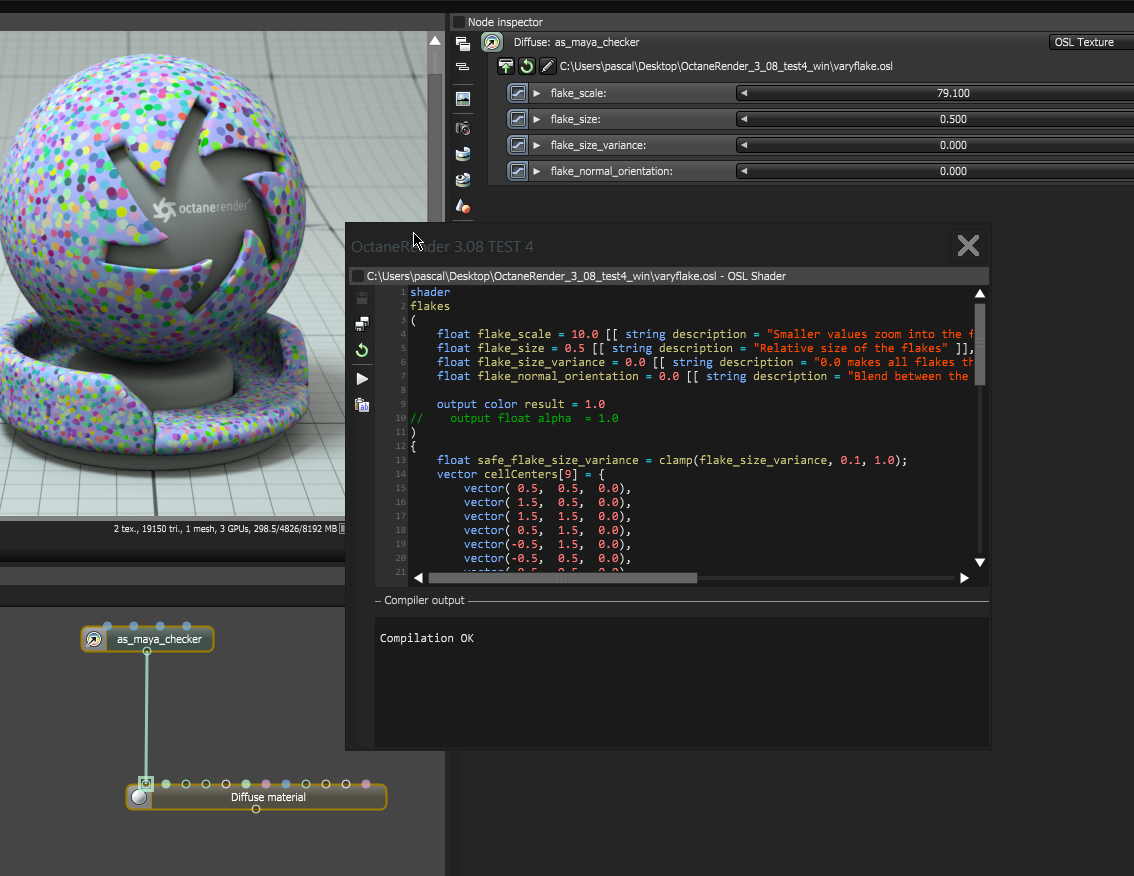Click the expand-all-nodes icon in Node inspector sidebar
The image size is (1134, 876).
[x=463, y=44]
